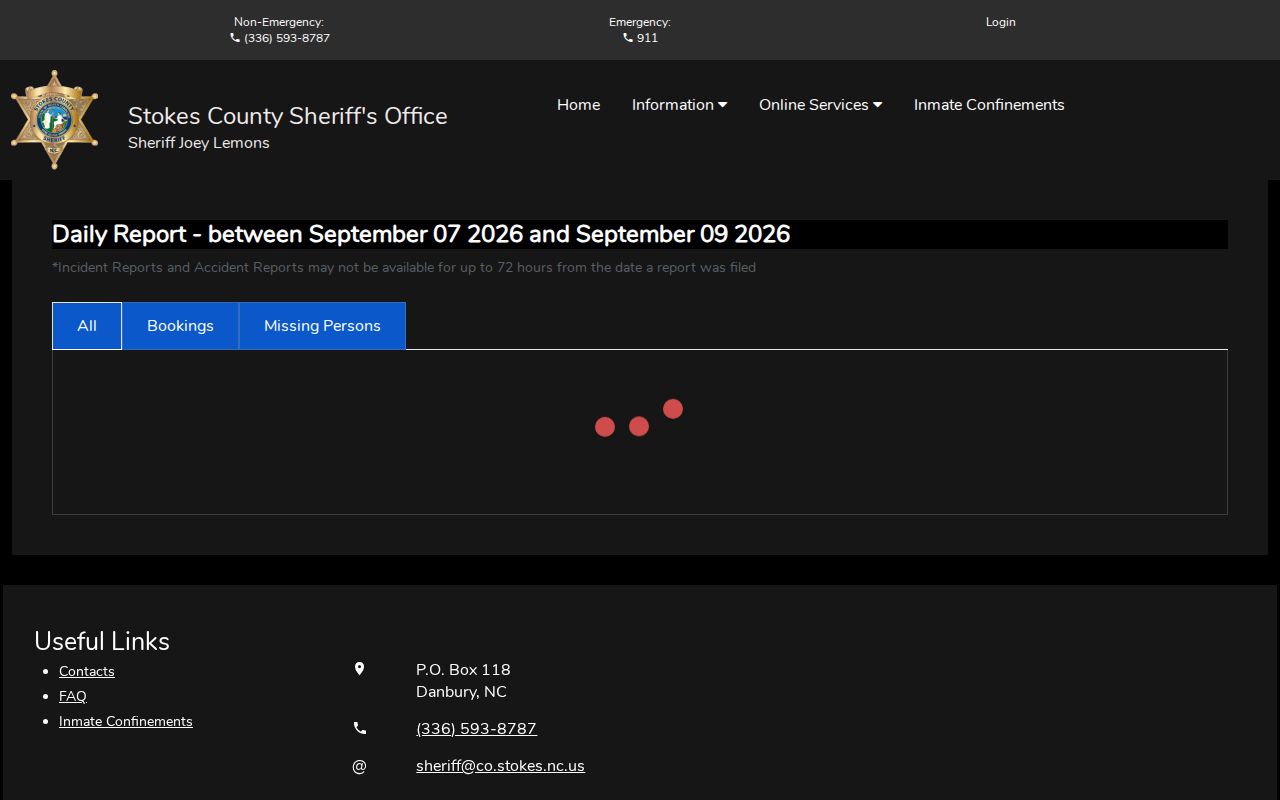Click the map pin icon in footer
Viewport: 1280px width, 800px height.
click(359, 669)
